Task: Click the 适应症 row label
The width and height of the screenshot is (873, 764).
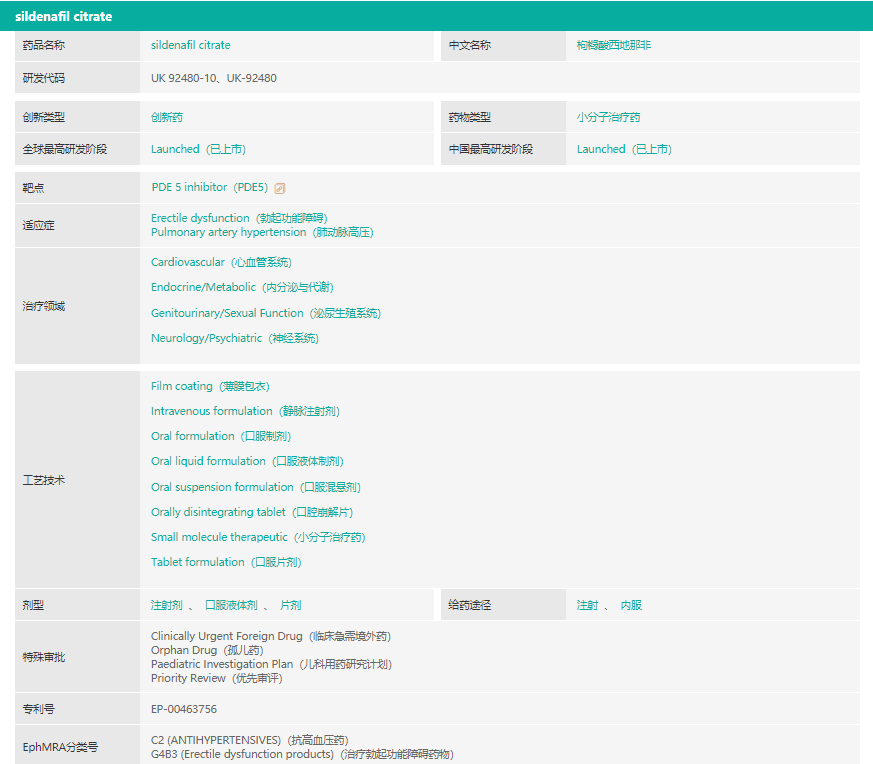Action: [x=38, y=225]
